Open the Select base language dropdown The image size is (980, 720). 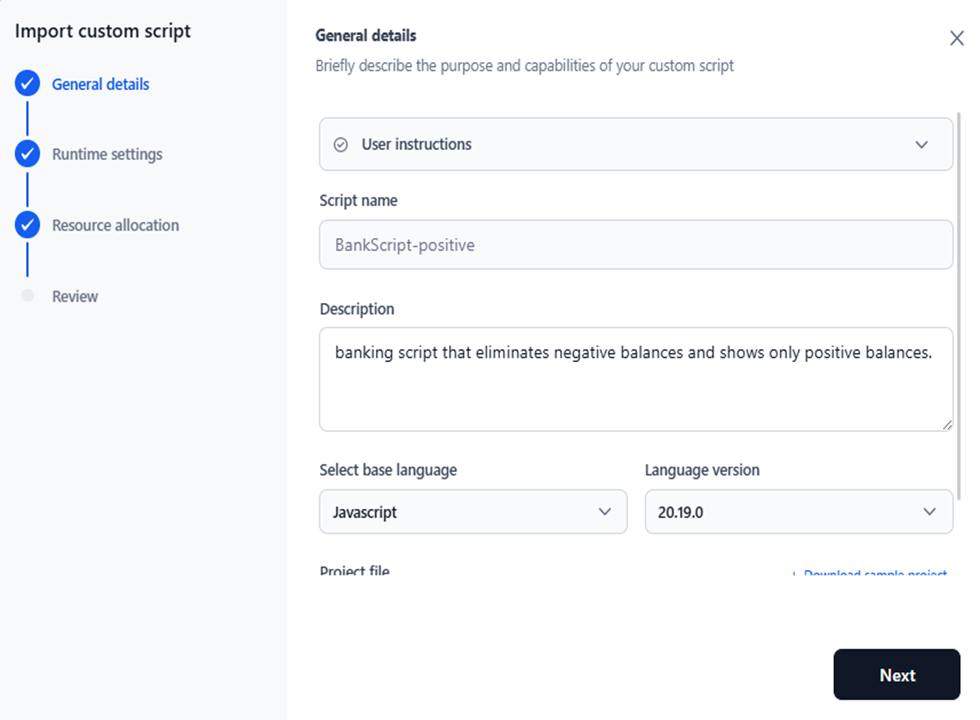[x=472, y=512]
